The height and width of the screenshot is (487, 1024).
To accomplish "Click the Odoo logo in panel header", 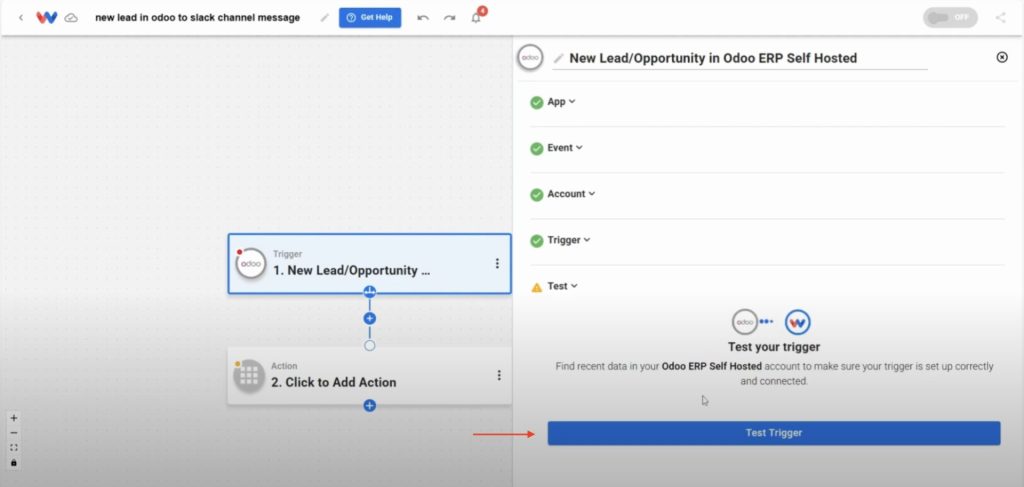I will pyautogui.click(x=530, y=57).
